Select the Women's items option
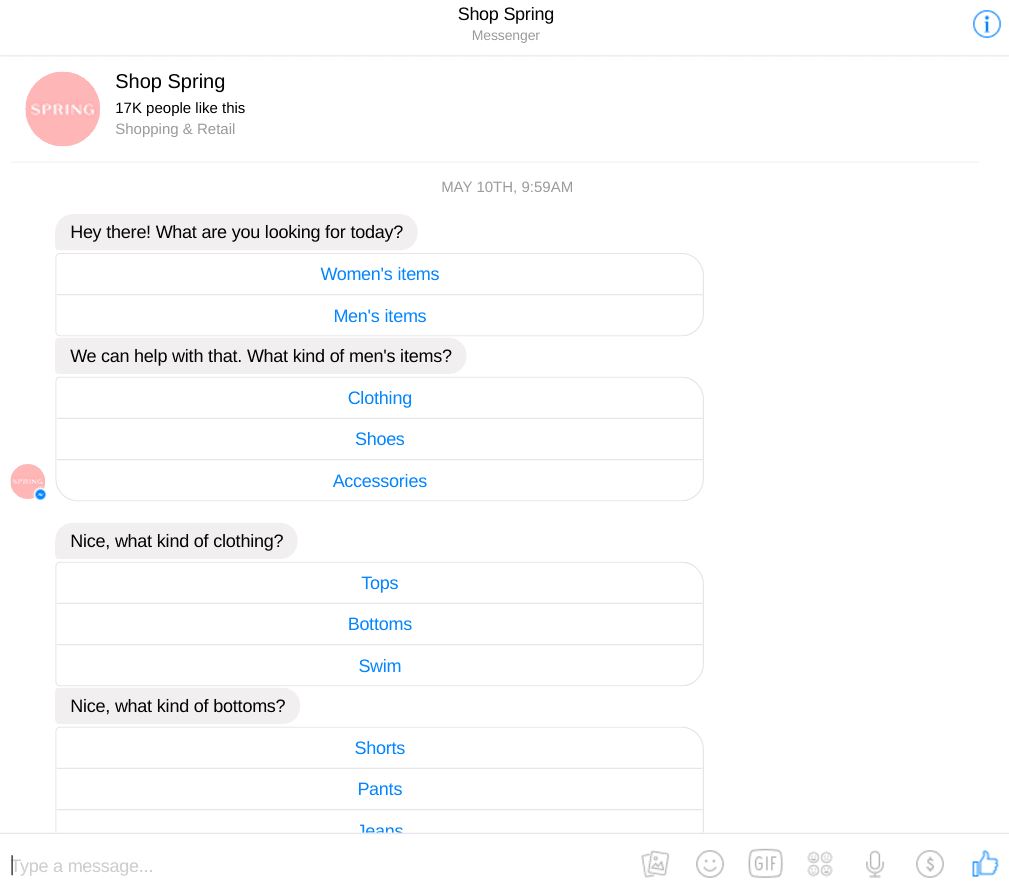1009x888 pixels. (380, 274)
